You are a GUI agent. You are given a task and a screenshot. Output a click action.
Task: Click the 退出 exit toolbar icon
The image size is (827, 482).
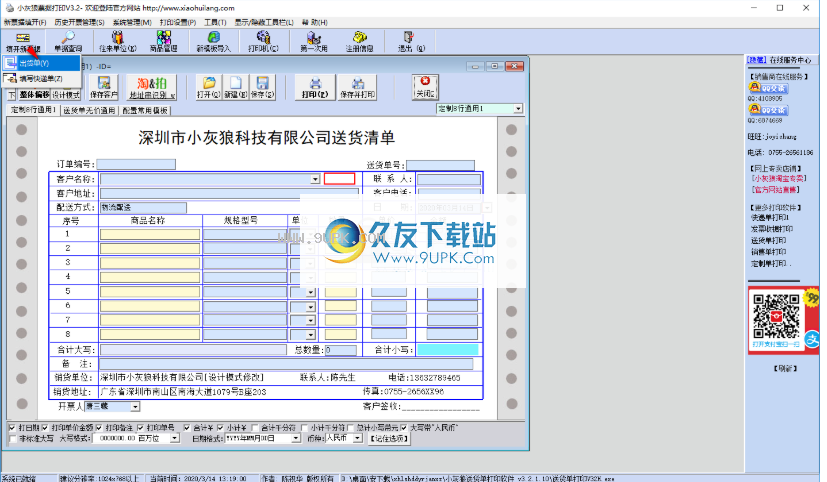tap(410, 41)
